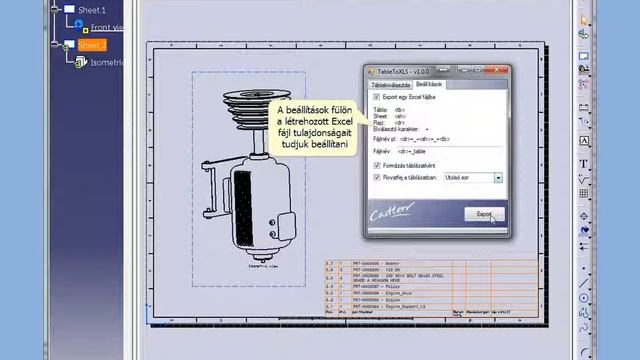Select Sheet.1 label in tree

[92, 10]
